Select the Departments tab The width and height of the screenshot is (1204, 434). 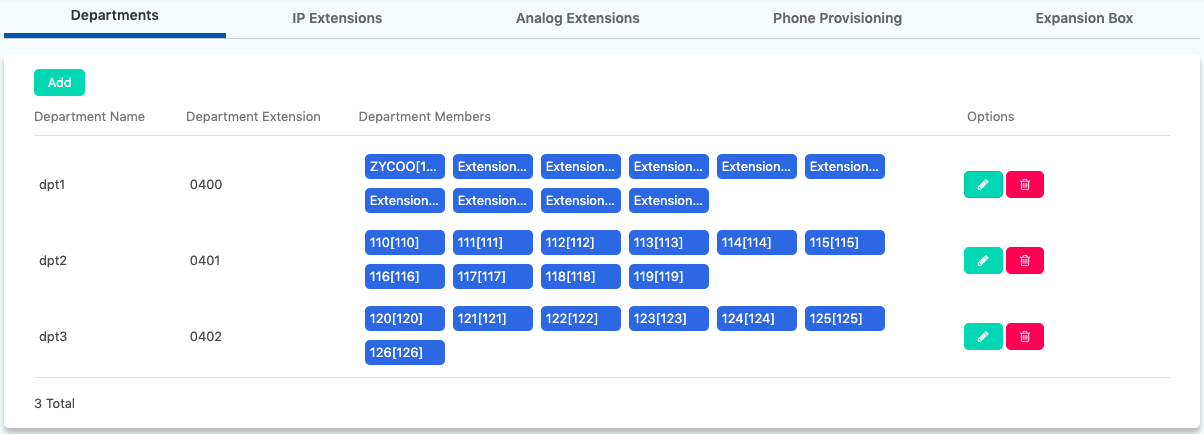click(115, 17)
